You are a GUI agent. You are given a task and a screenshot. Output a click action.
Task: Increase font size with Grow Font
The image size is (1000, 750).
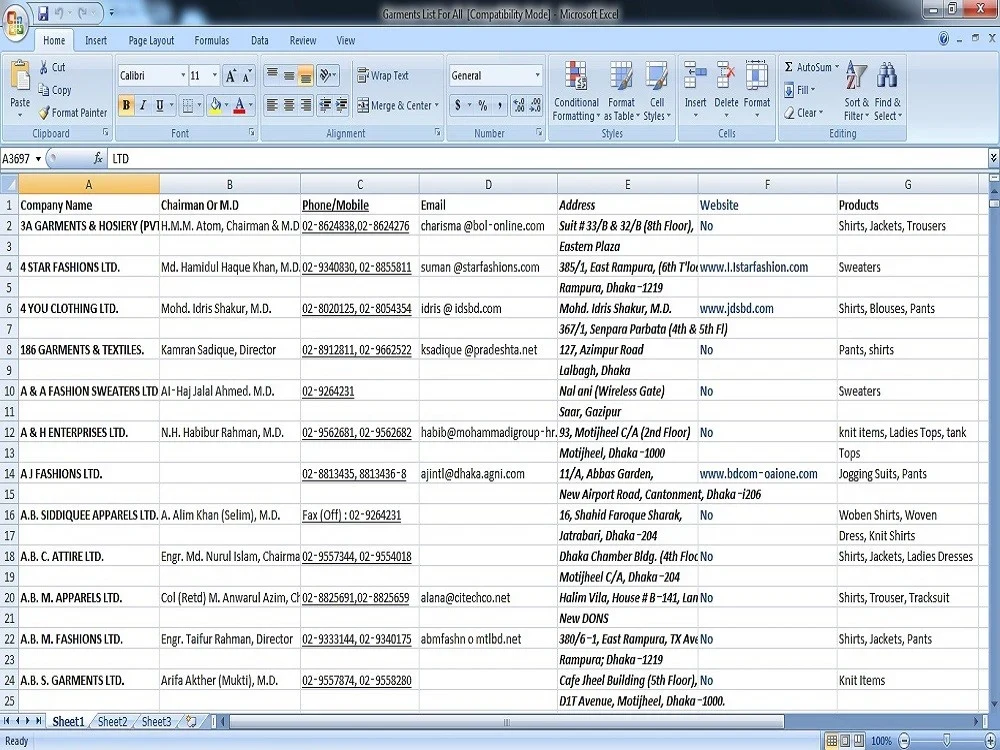point(231,76)
